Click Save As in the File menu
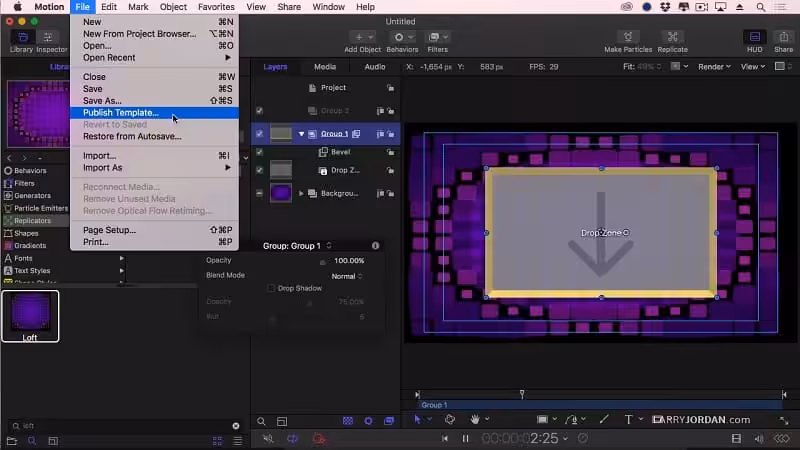Image resolution: width=800 pixels, height=450 pixels. point(102,100)
